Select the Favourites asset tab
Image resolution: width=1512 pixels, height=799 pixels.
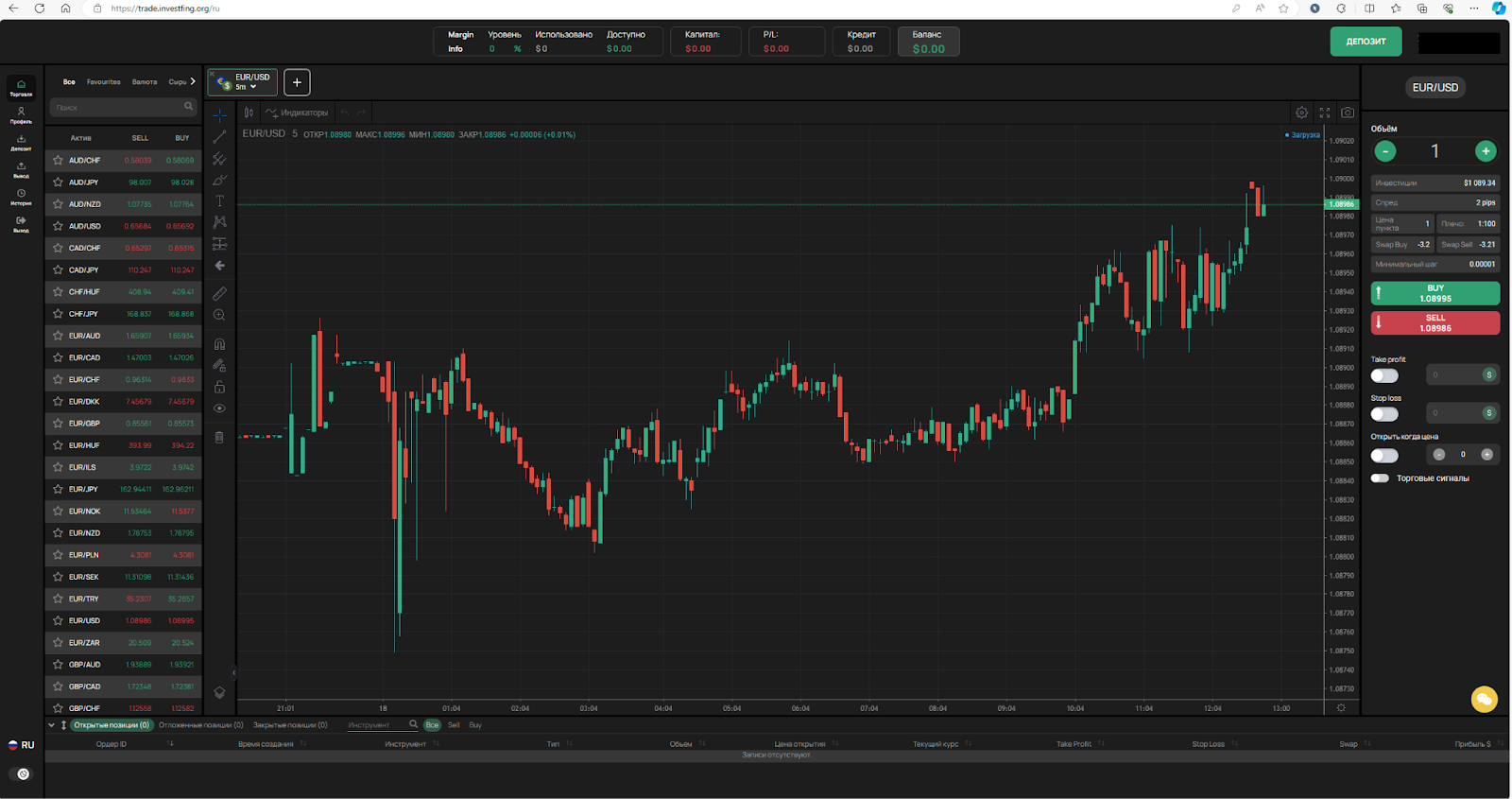click(104, 82)
